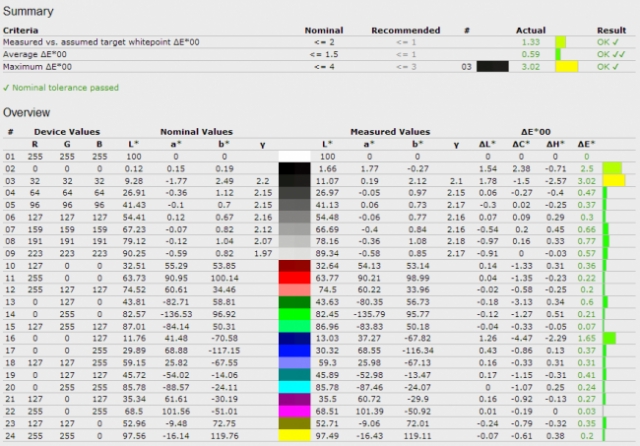
Task: Click the bright red swatch in row 11
Action: tap(294, 276)
